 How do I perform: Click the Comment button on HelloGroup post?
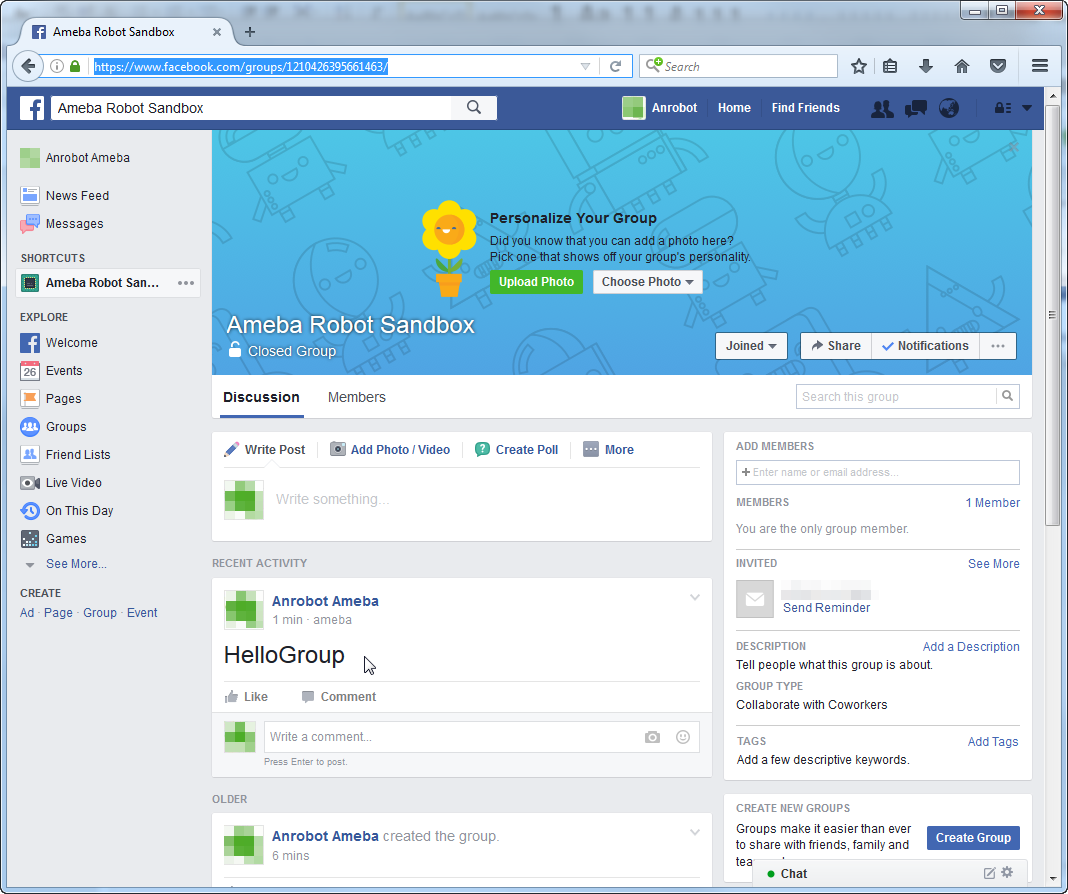point(339,697)
